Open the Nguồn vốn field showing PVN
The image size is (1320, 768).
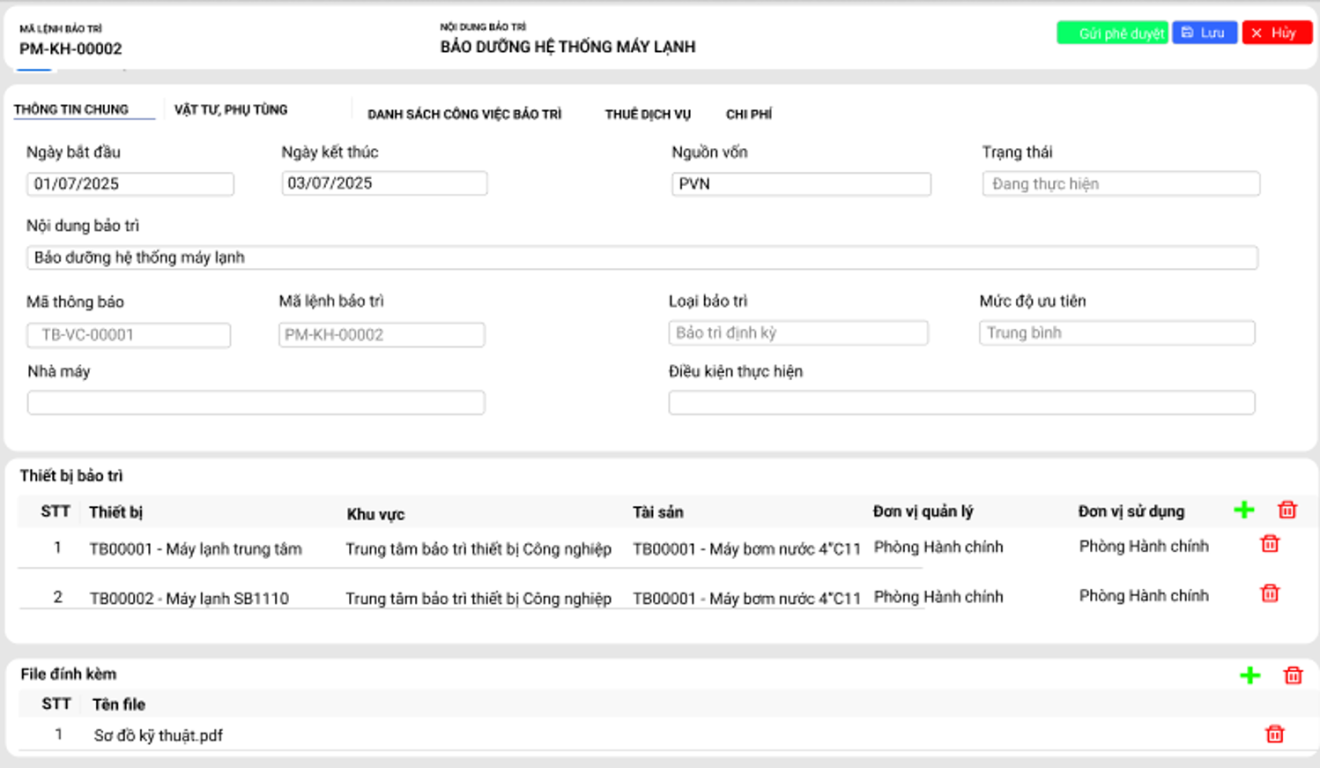tap(801, 184)
